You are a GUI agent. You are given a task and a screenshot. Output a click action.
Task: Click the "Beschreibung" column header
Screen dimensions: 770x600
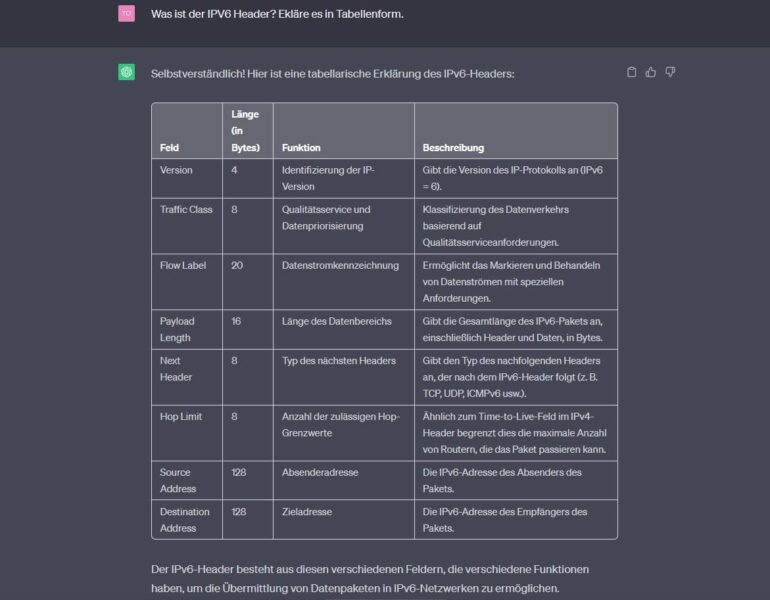point(453,147)
